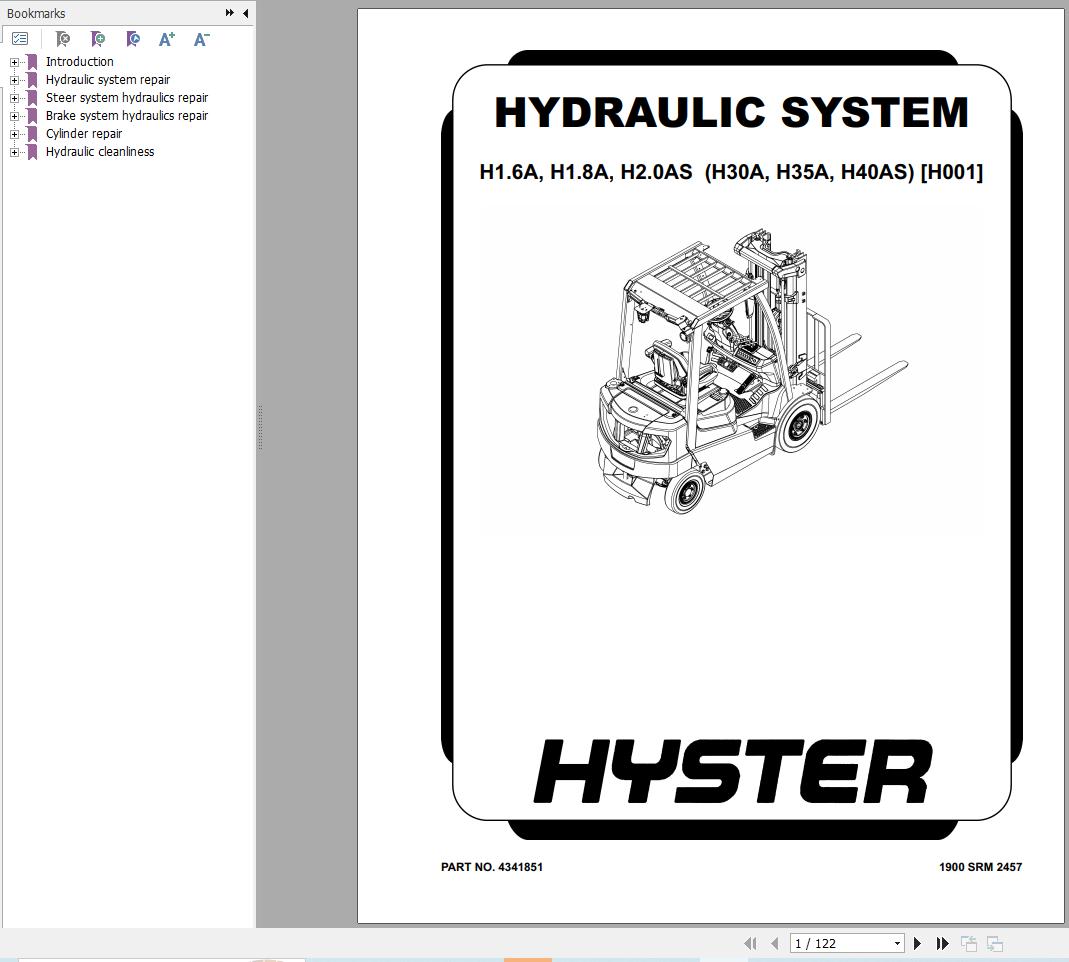
Task: Expand Brake system hydraulics repair bookmark
Action: 14,117
